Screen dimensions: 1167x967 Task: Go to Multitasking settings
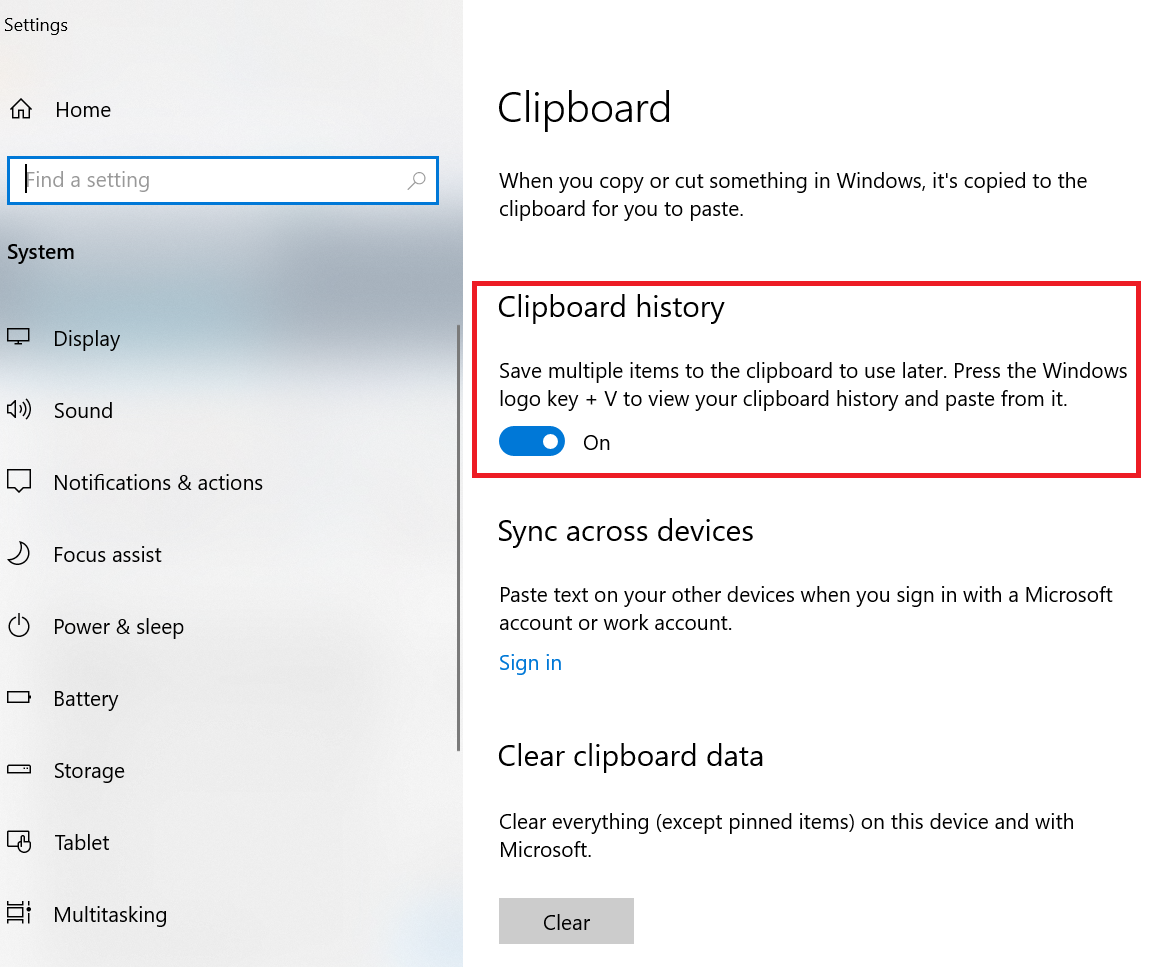[110, 915]
